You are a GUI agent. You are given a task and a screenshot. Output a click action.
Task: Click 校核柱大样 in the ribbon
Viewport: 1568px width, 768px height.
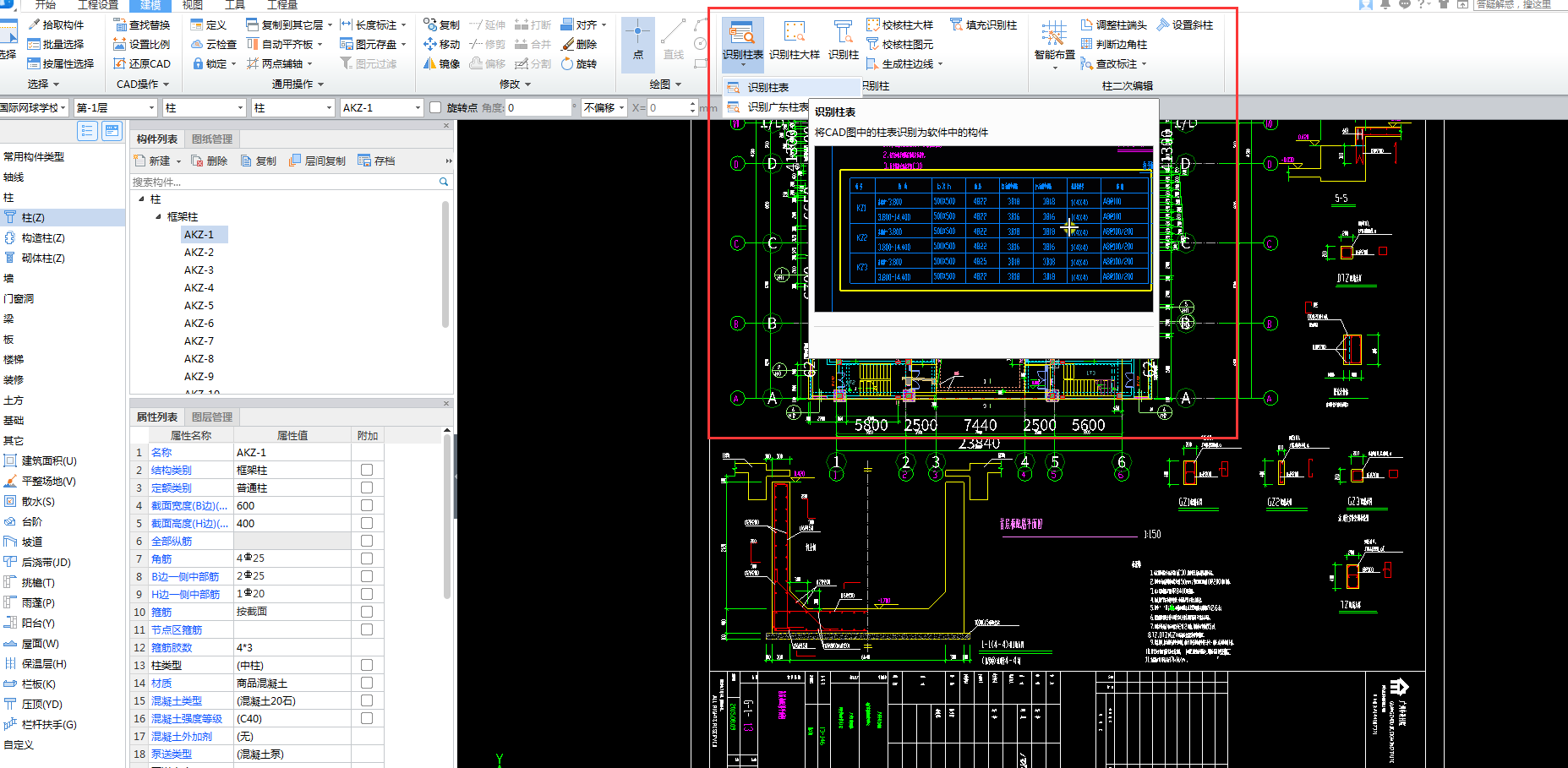click(x=899, y=25)
